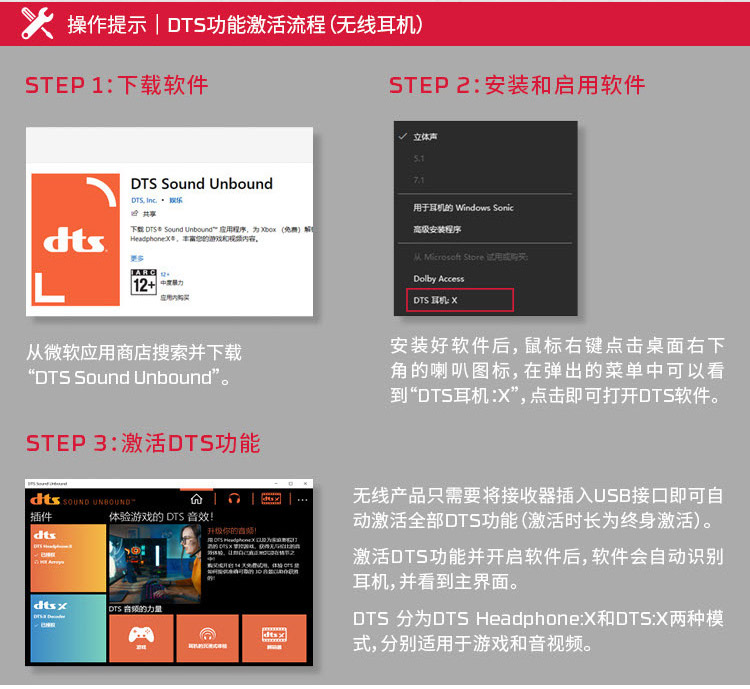Image resolution: width=750 pixels, height=689 pixels.
Task: Click 应用内购买 text in Store listing
Action: click(x=175, y=298)
